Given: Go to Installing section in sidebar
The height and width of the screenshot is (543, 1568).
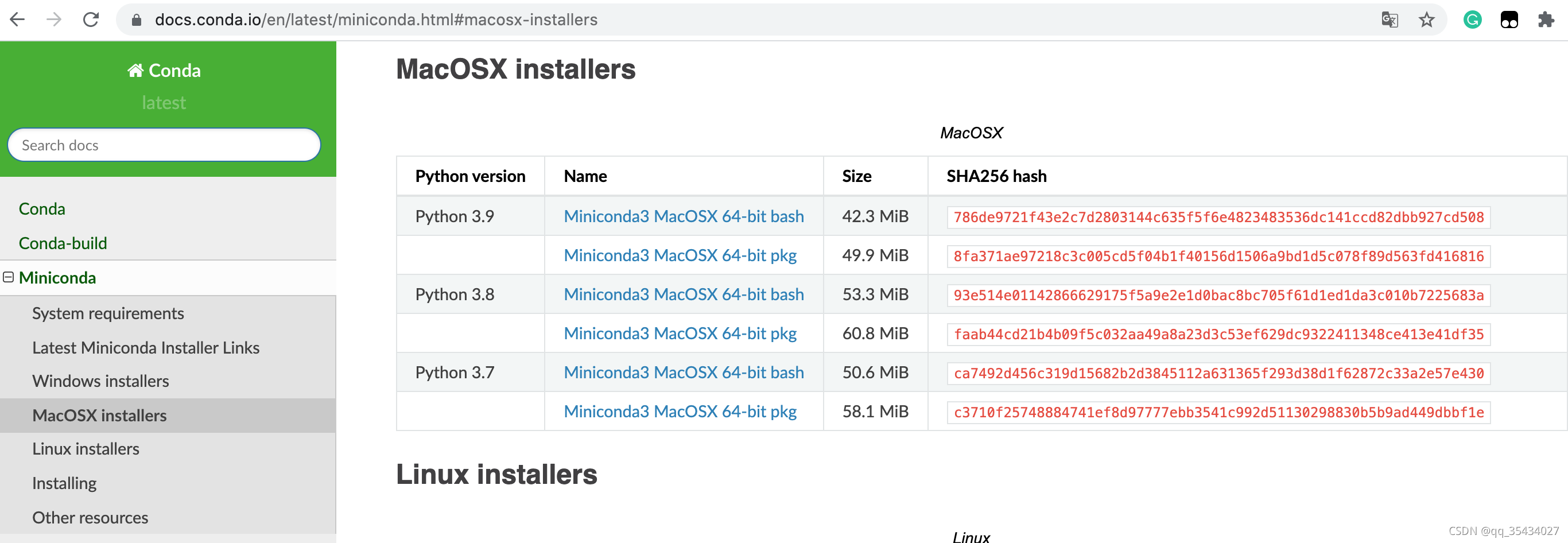Looking at the screenshot, I should pyautogui.click(x=64, y=483).
